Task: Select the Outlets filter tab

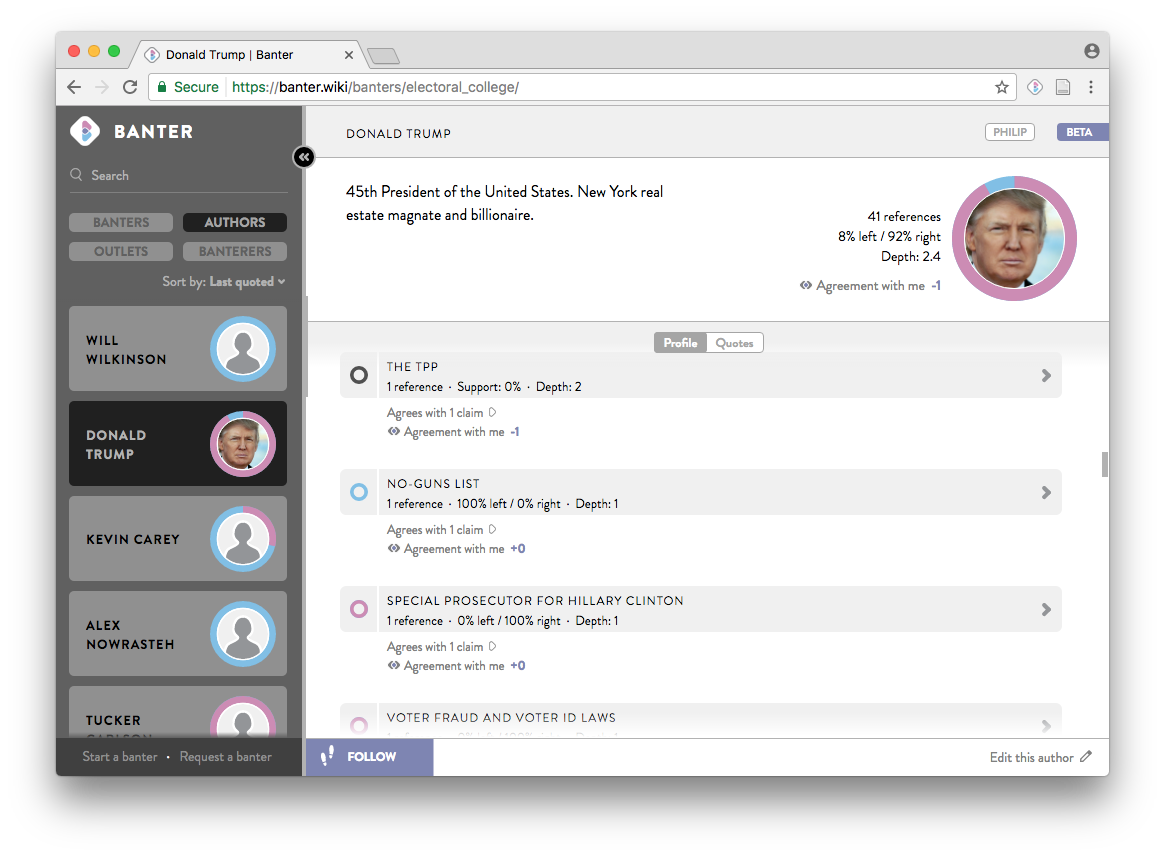Action: tap(121, 251)
